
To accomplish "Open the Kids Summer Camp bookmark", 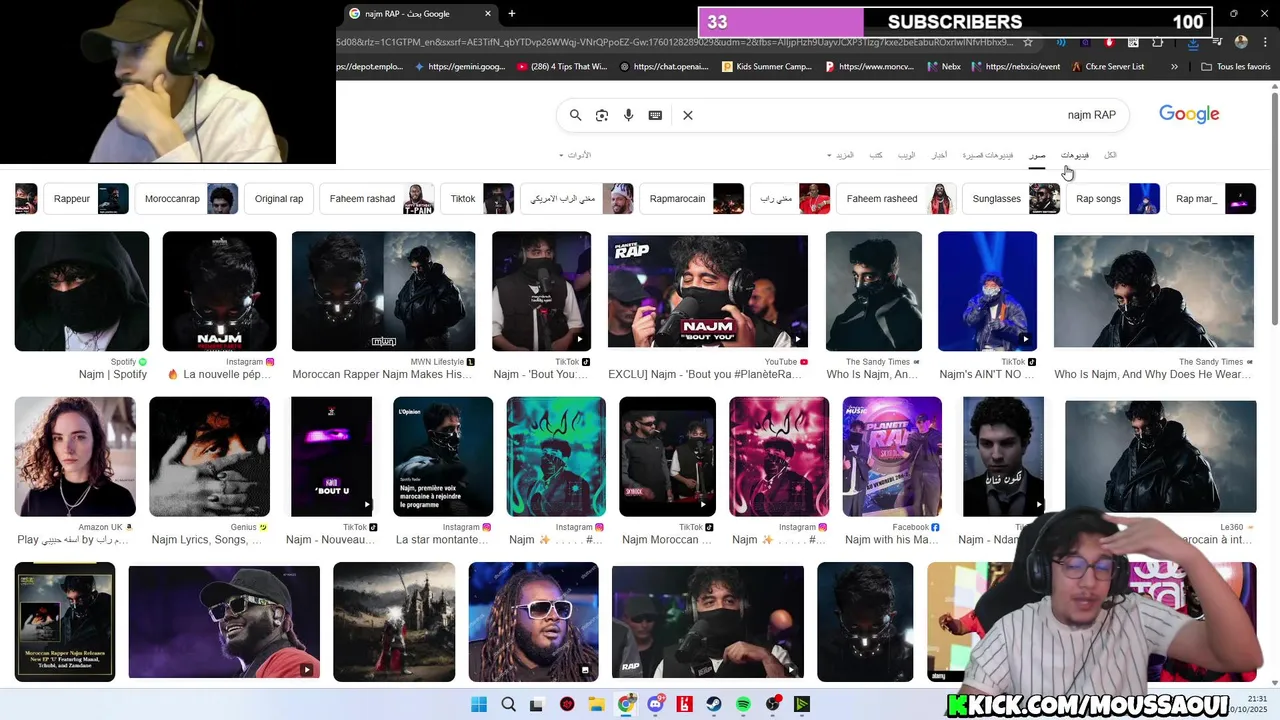I will (x=767, y=67).
